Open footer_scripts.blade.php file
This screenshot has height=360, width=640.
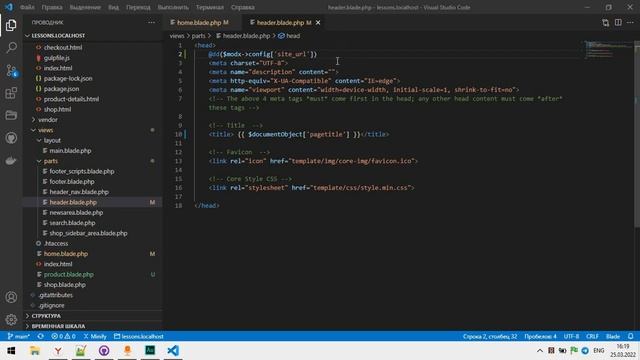tap(82, 171)
